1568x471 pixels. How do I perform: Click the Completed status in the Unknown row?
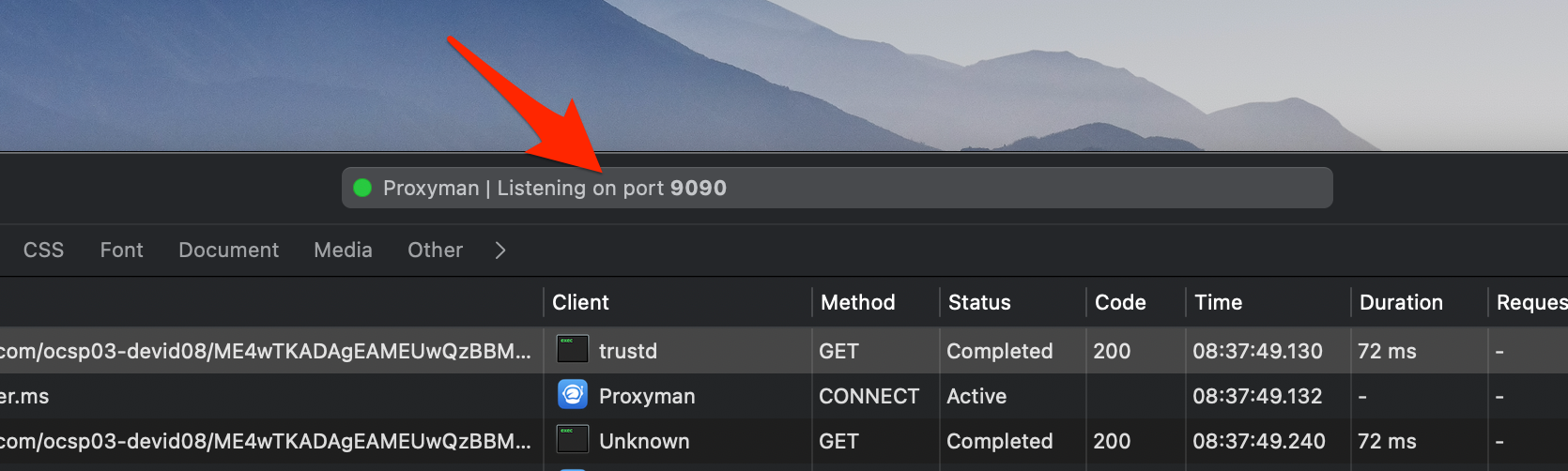[999, 441]
